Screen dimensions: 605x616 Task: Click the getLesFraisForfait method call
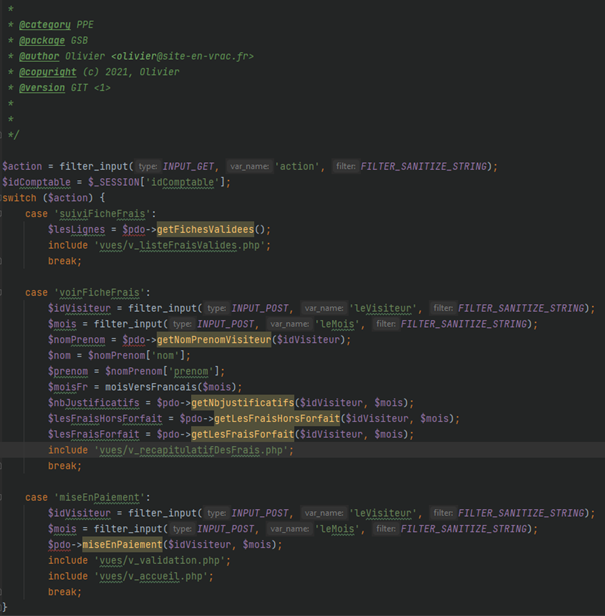click(x=242, y=435)
